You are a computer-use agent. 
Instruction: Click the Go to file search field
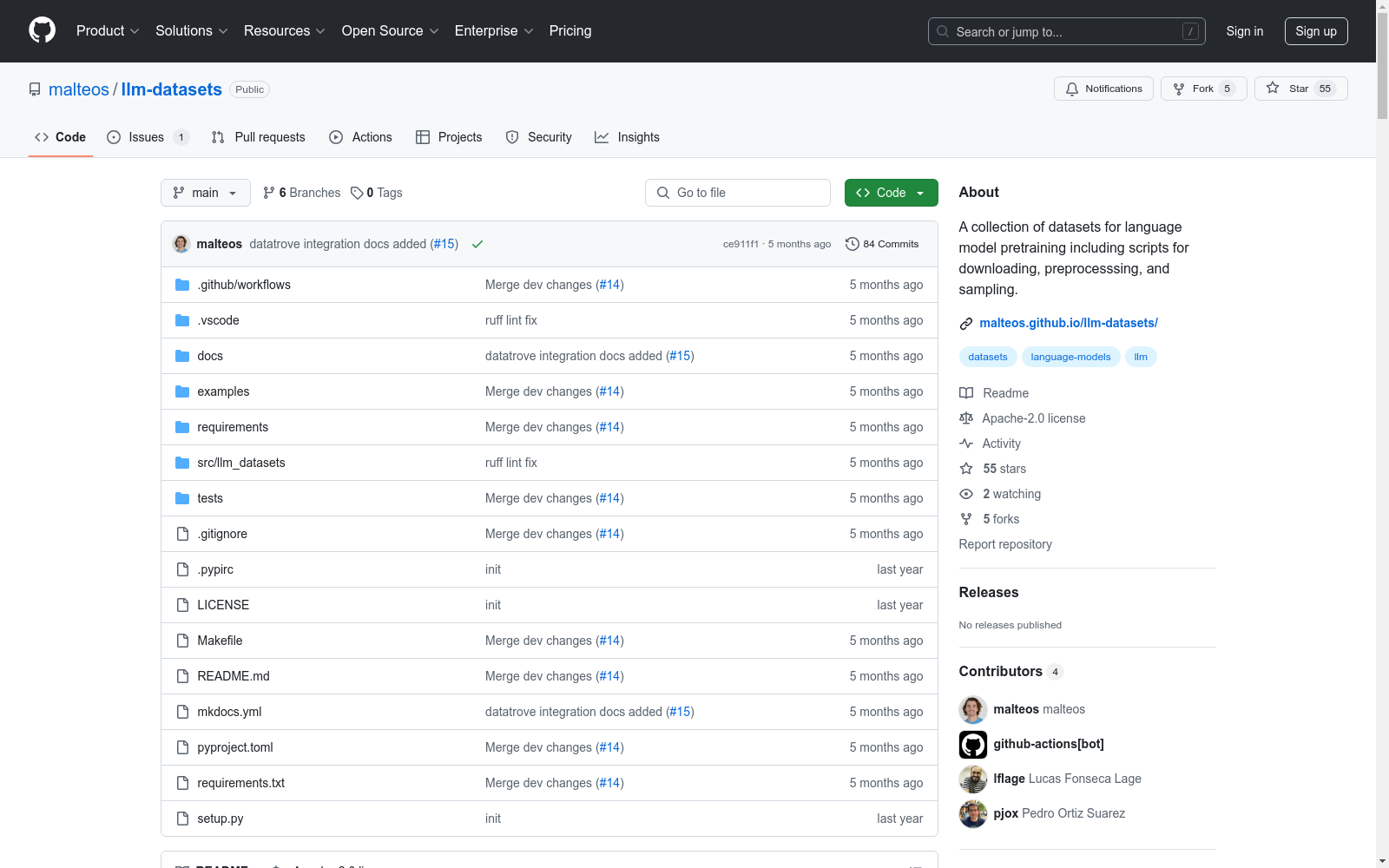738,193
